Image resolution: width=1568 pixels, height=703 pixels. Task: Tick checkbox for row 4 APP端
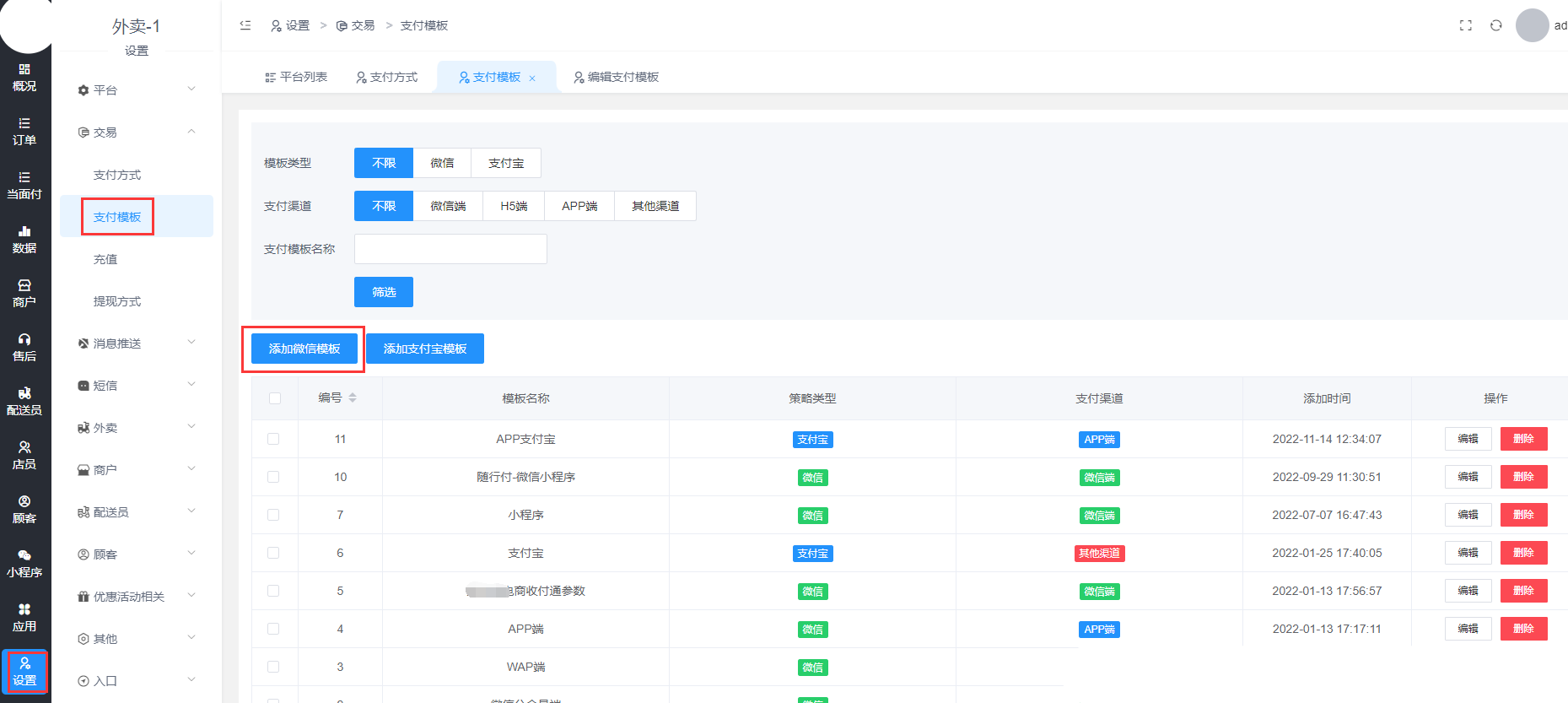click(x=273, y=629)
